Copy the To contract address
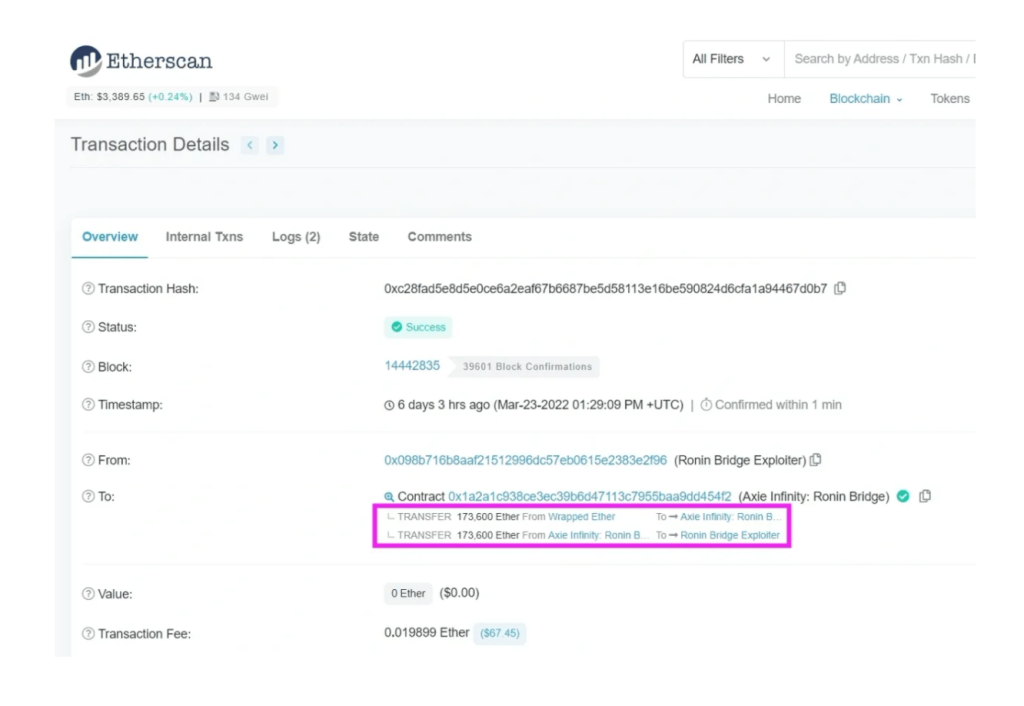 [925, 496]
